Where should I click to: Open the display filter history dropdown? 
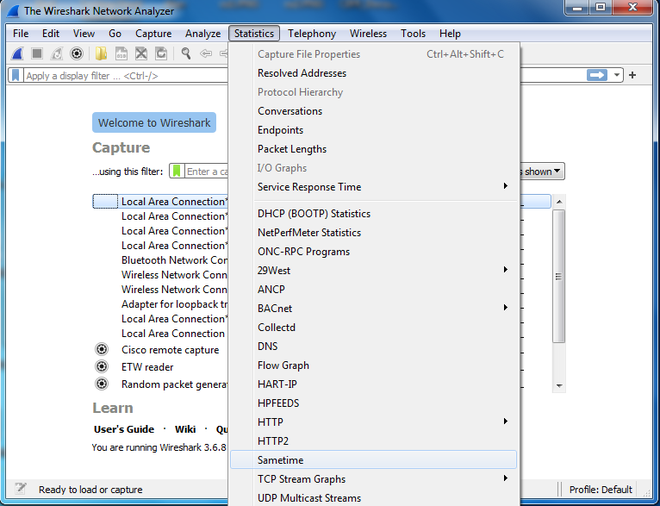[x=616, y=75]
